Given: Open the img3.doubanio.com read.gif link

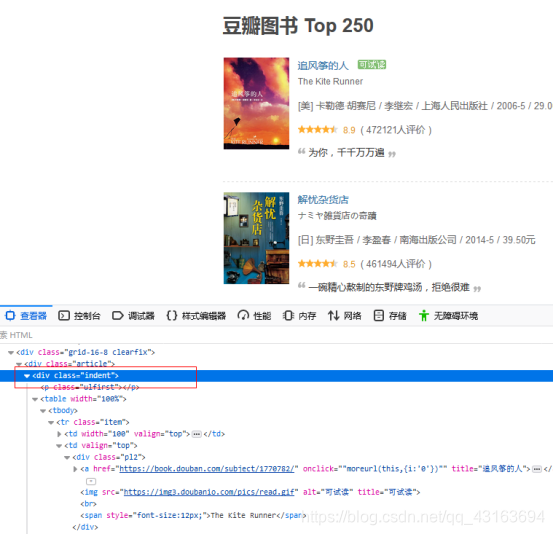Looking at the screenshot, I should (208, 492).
